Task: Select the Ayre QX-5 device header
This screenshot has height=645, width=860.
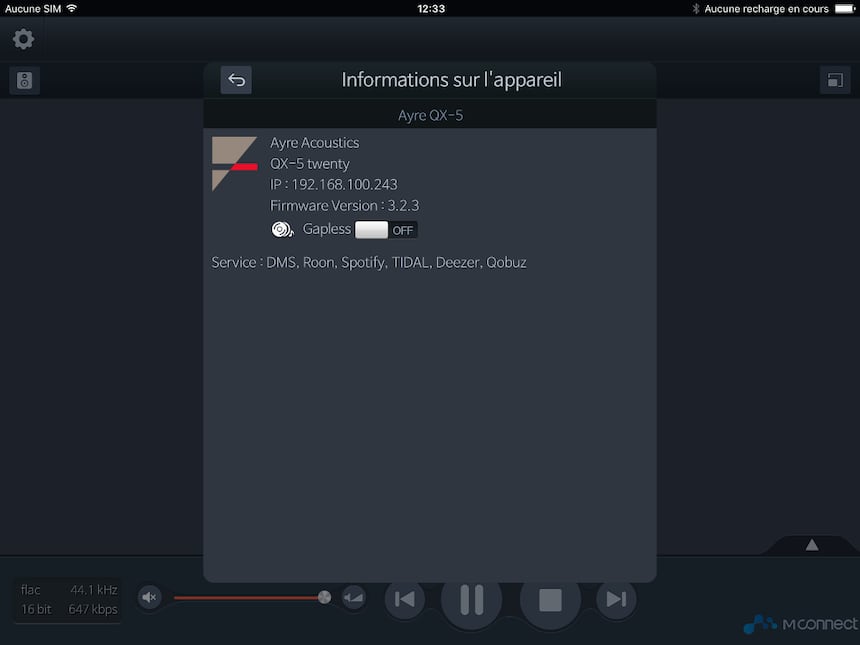Action: point(430,115)
